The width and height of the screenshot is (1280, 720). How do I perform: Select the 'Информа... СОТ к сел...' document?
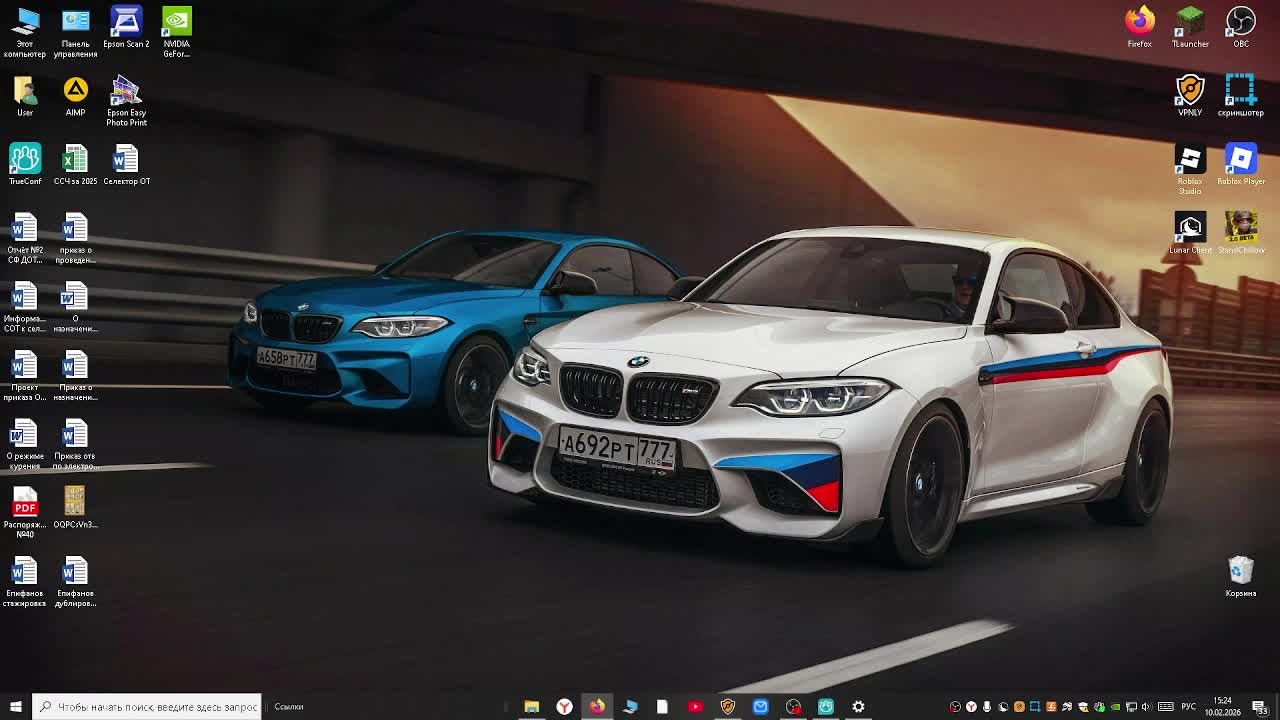pyautogui.click(x=25, y=307)
